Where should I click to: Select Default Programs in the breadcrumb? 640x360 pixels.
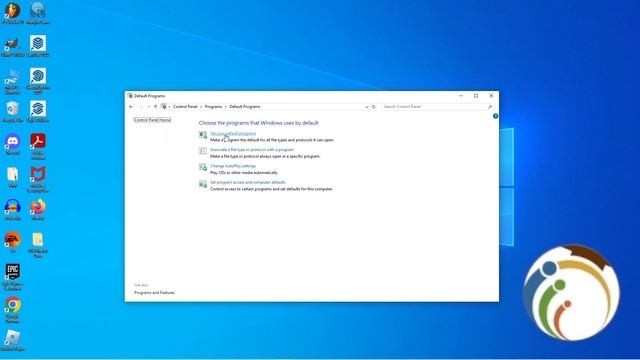point(245,107)
